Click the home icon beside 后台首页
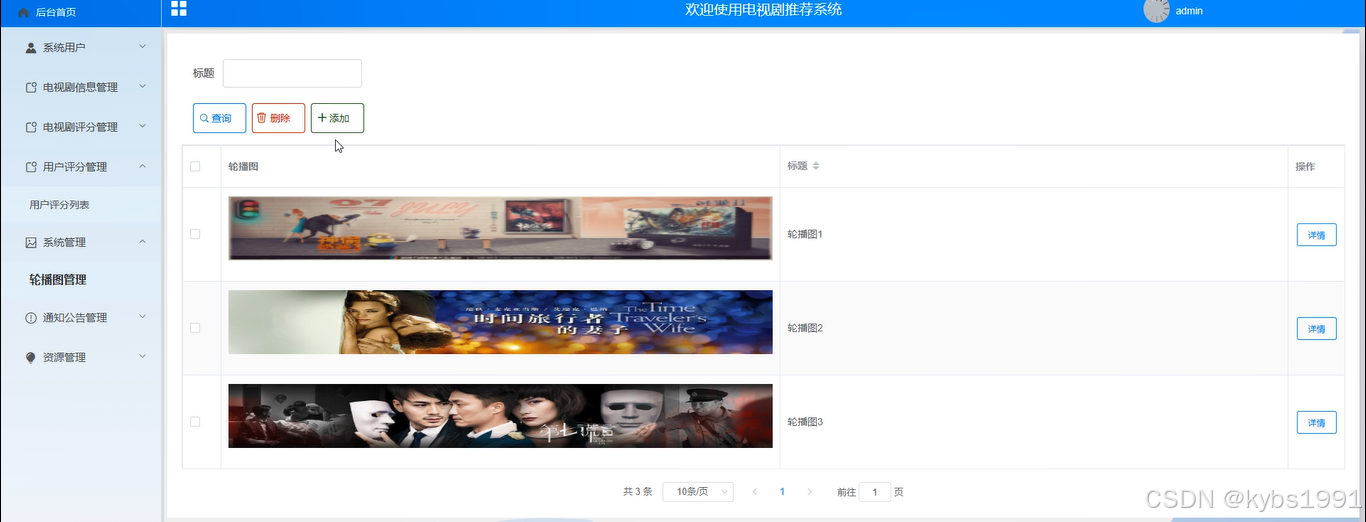The image size is (1366, 522). click(24, 12)
